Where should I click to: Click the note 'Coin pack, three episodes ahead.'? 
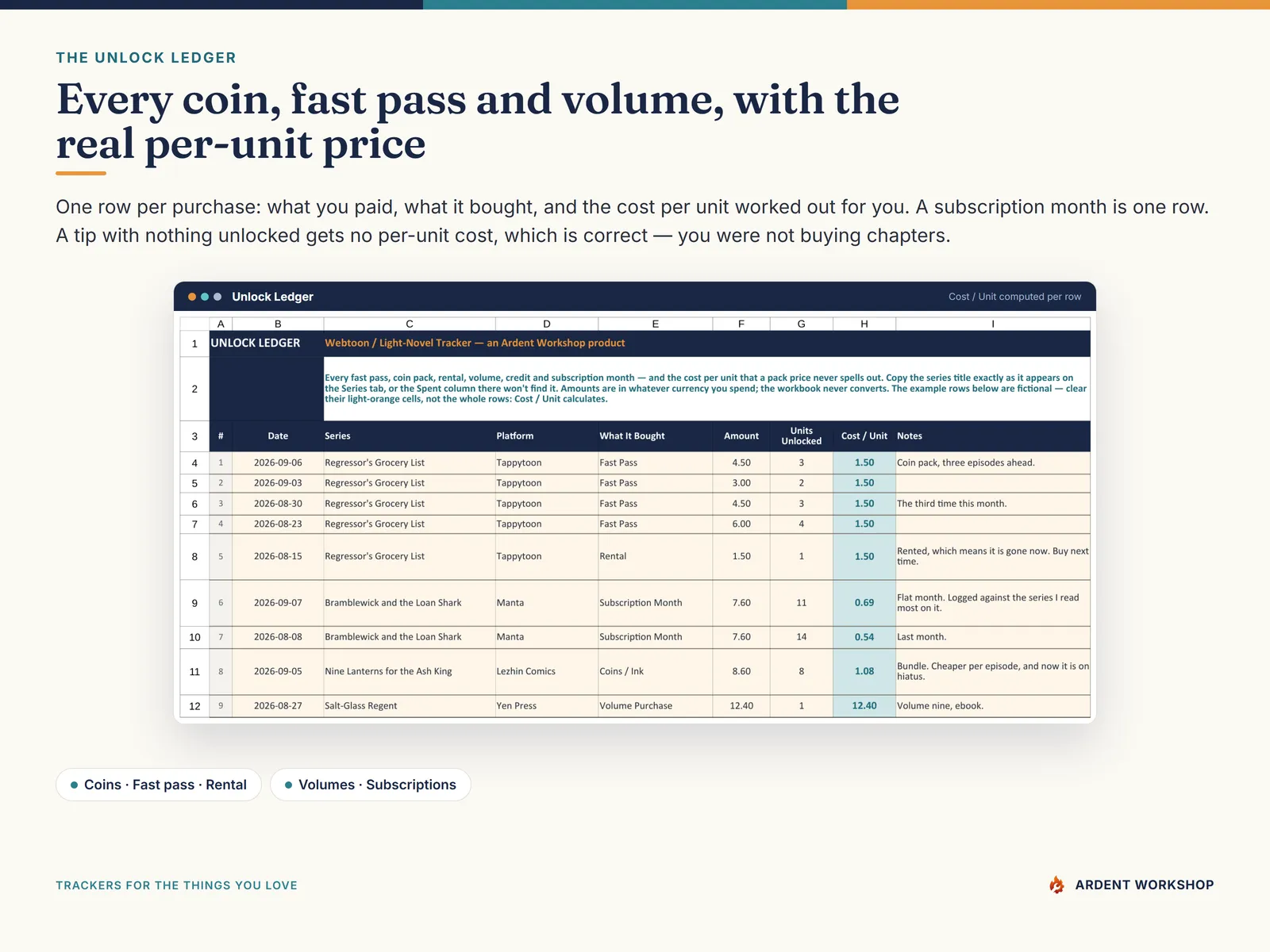993,463
